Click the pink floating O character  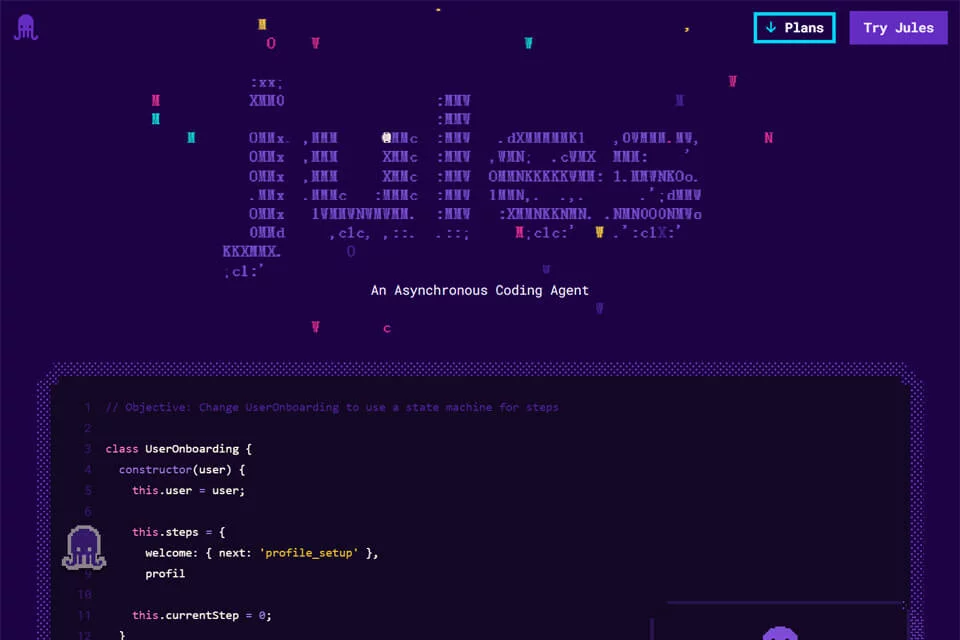pyautogui.click(x=271, y=43)
